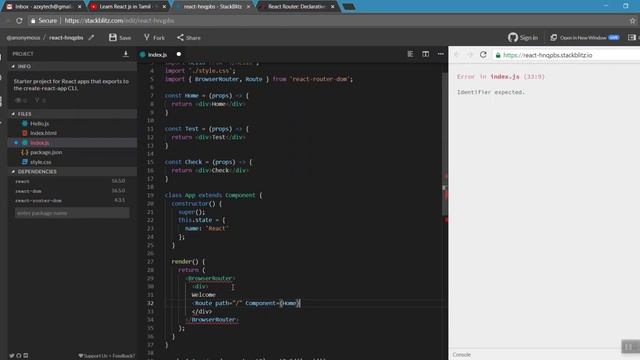Image resolution: width=640 pixels, height=360 pixels.
Task: Place cursor on line 32 Route code
Action: [246, 303]
